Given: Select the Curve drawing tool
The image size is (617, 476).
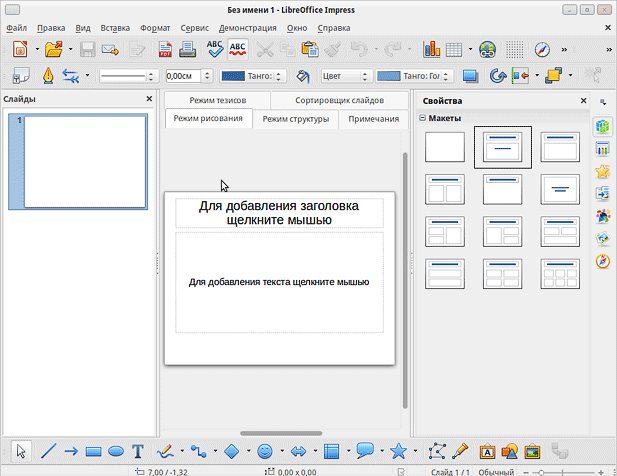Looking at the screenshot, I should tap(165, 451).
